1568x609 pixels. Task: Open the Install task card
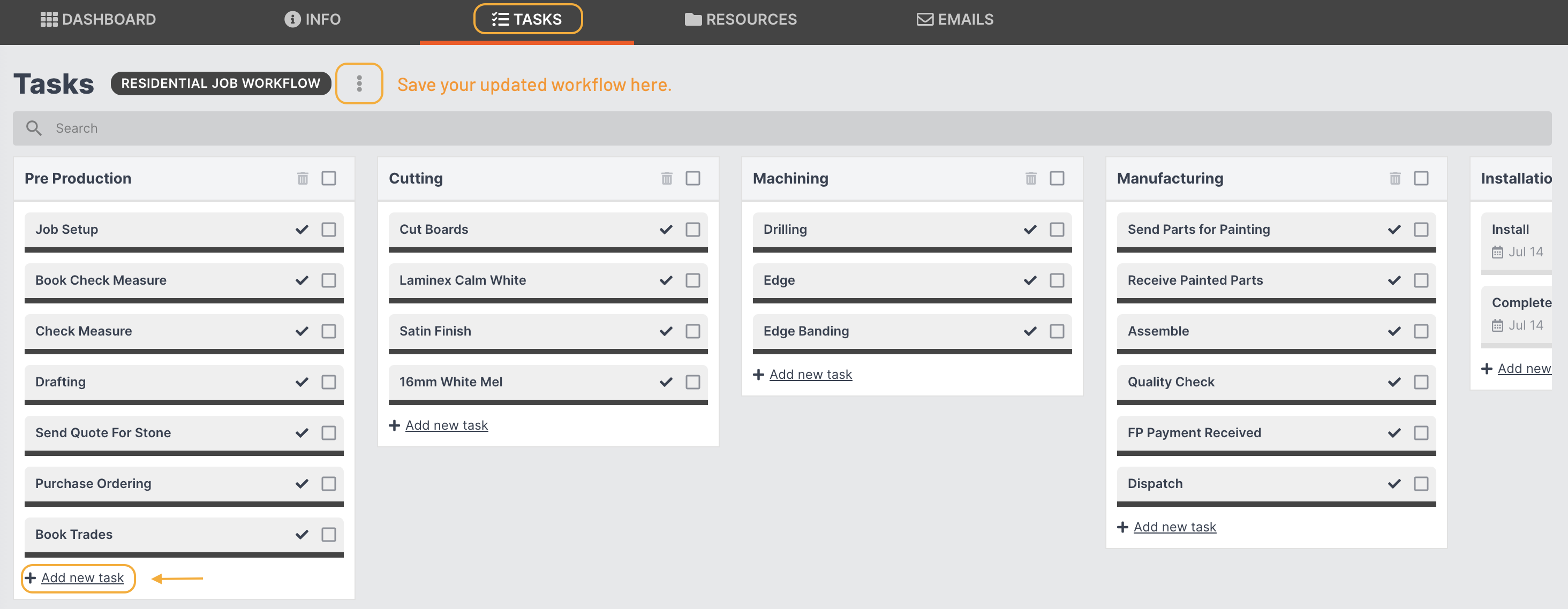tap(1516, 243)
